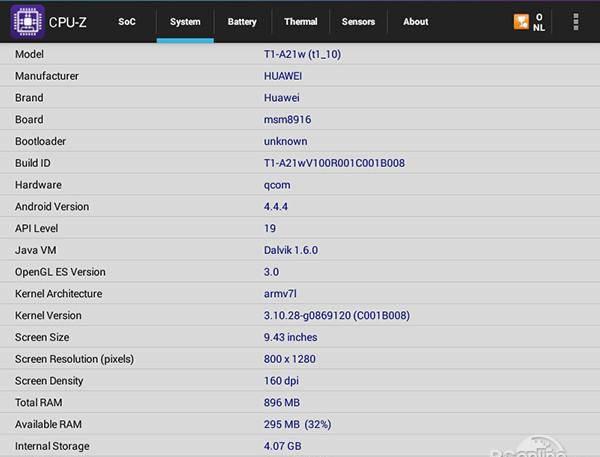The height and width of the screenshot is (457, 600).
Task: Open the three-dot overflow menu
Action: 576,22
